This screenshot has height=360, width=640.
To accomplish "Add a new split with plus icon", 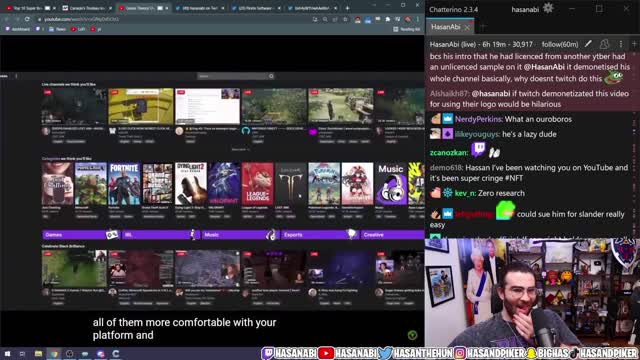I will (635, 44).
